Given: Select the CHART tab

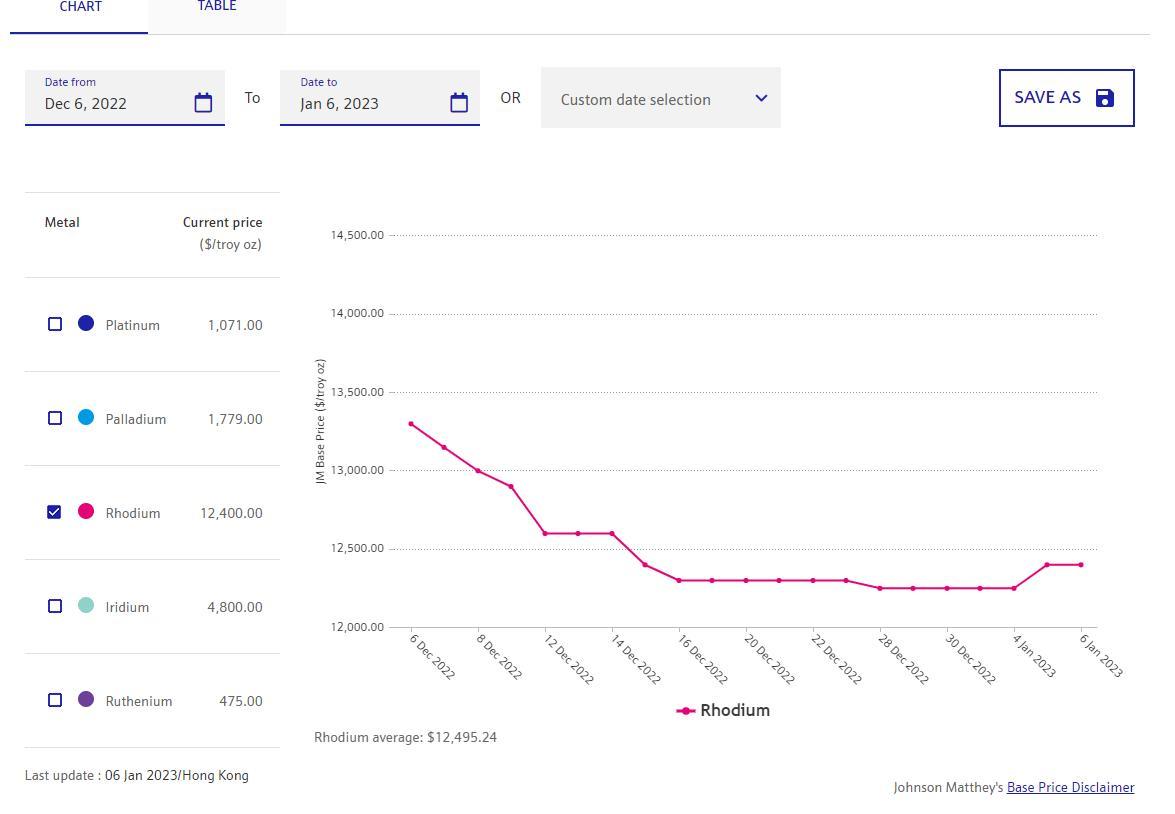Looking at the screenshot, I should tap(80, 7).
